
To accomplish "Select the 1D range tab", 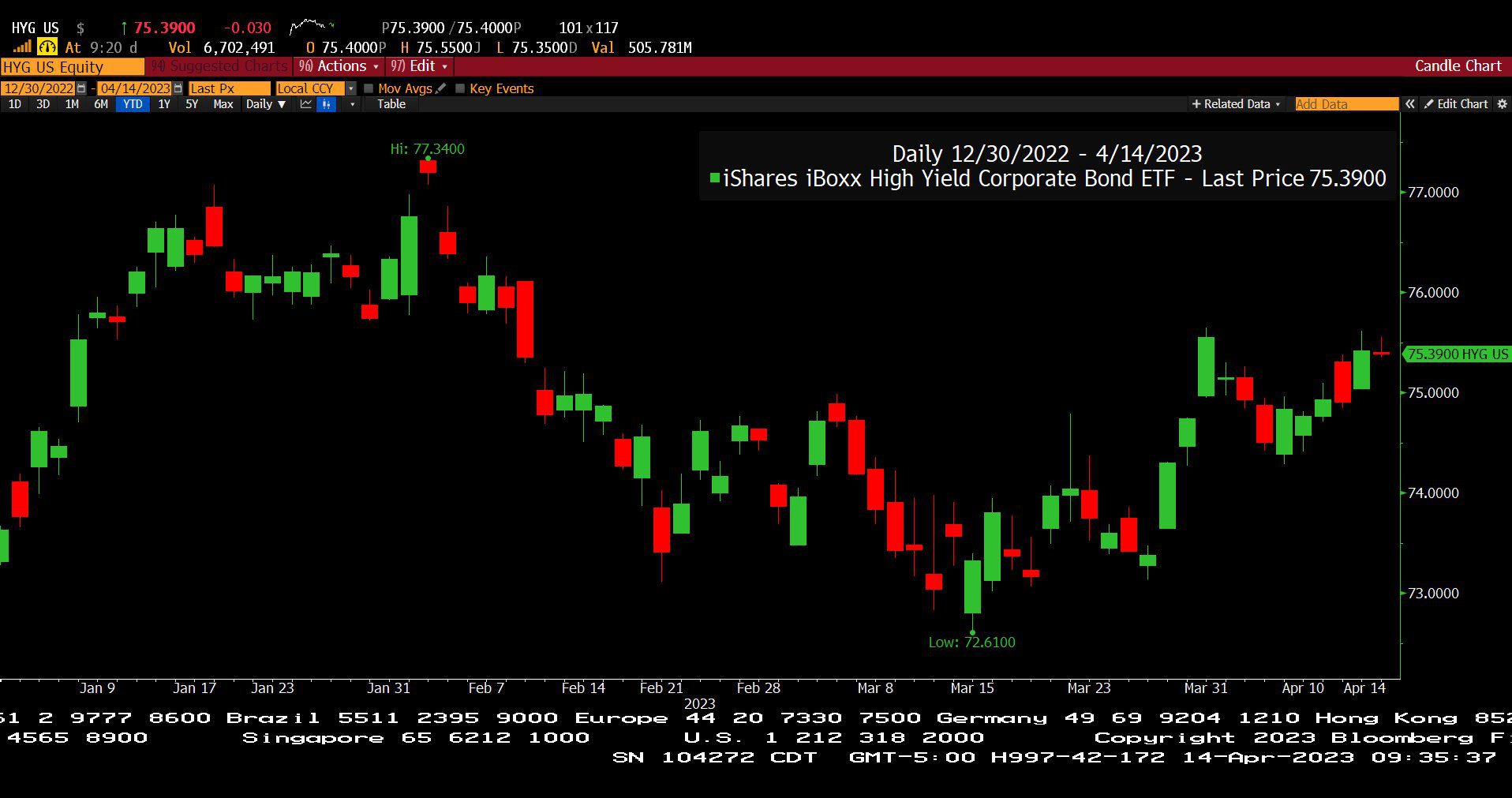I will (x=14, y=104).
